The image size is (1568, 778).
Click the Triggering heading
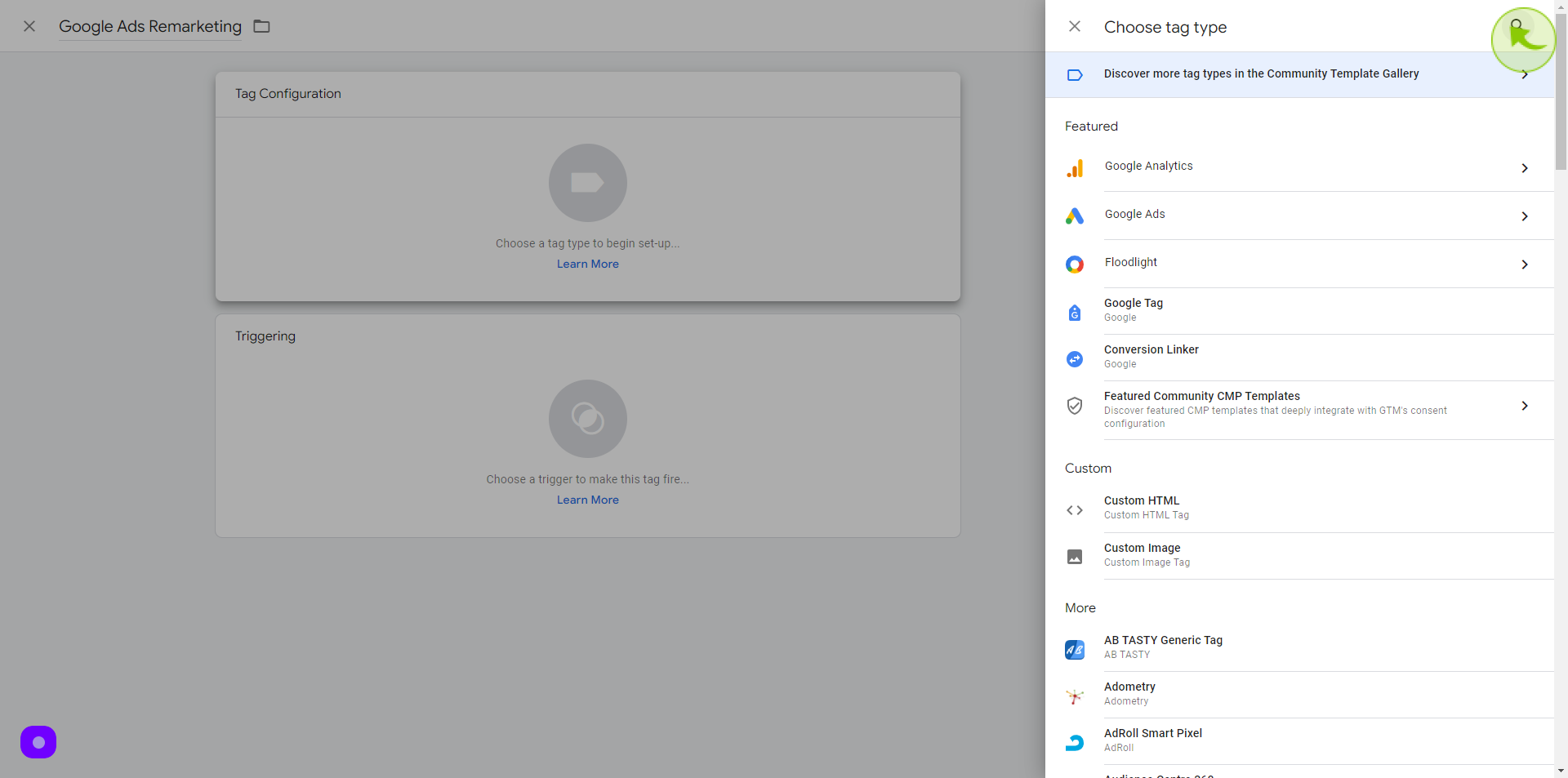(265, 336)
